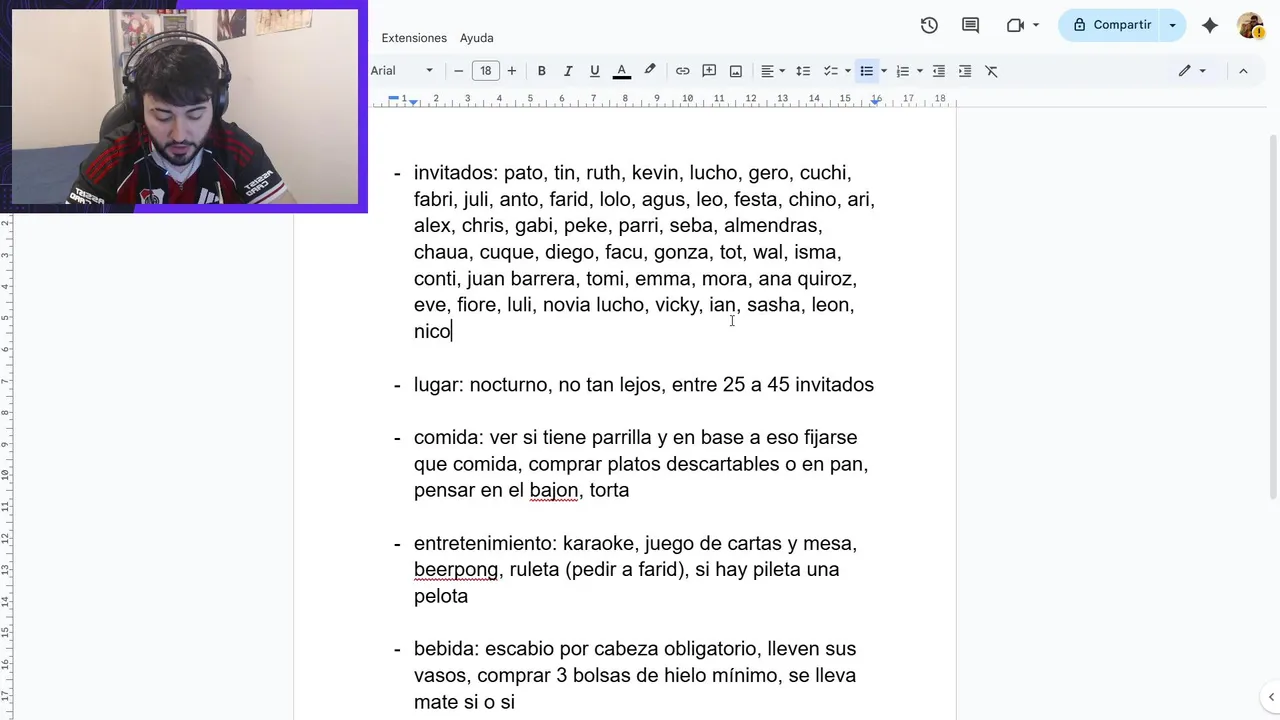Add comment icon in toolbar
This screenshot has height=720, width=1280.
(709, 71)
